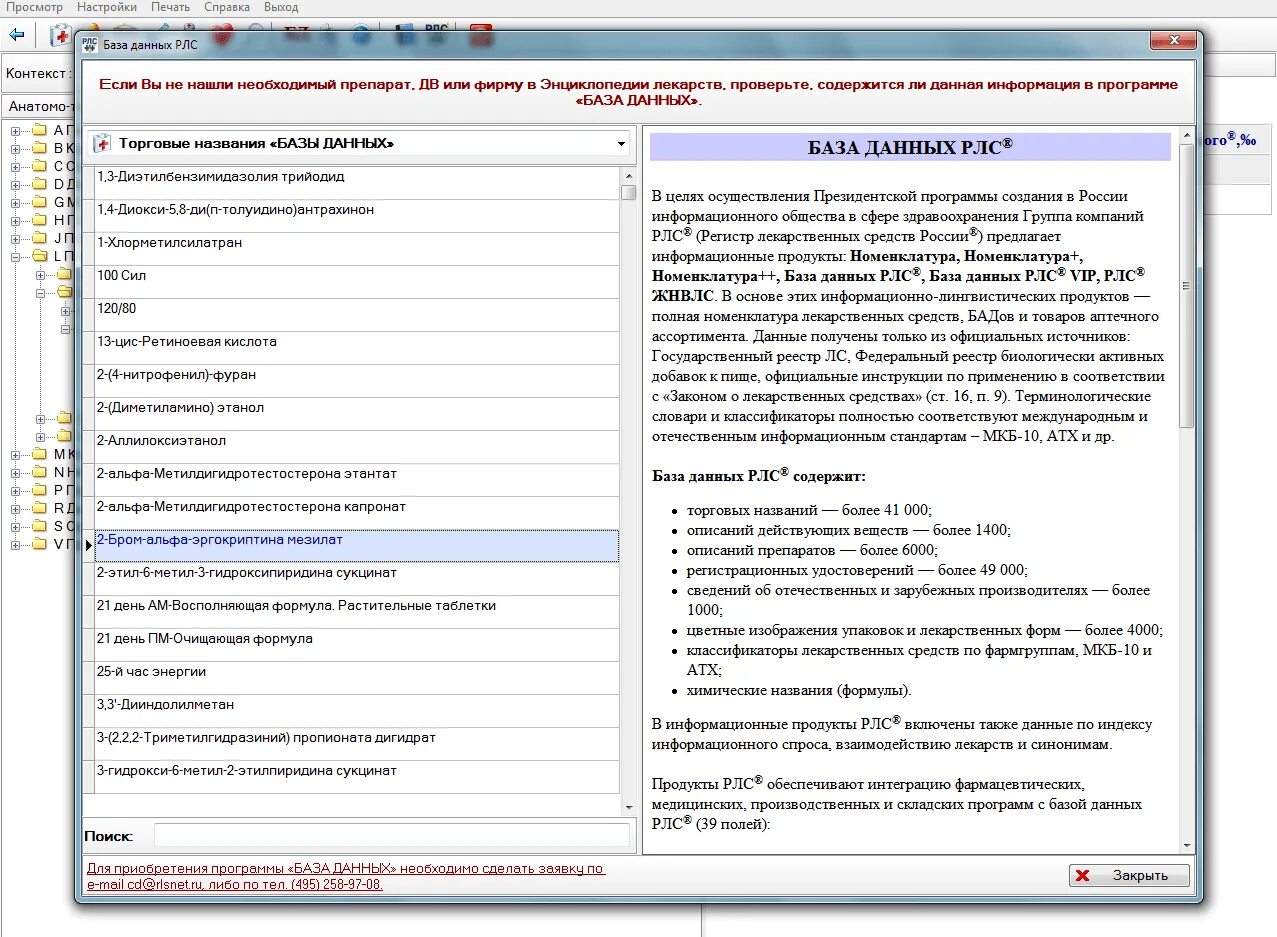The height and width of the screenshot is (937, 1277).
Task: Select row 1-Хлорметилсилатран
Action: point(357,249)
